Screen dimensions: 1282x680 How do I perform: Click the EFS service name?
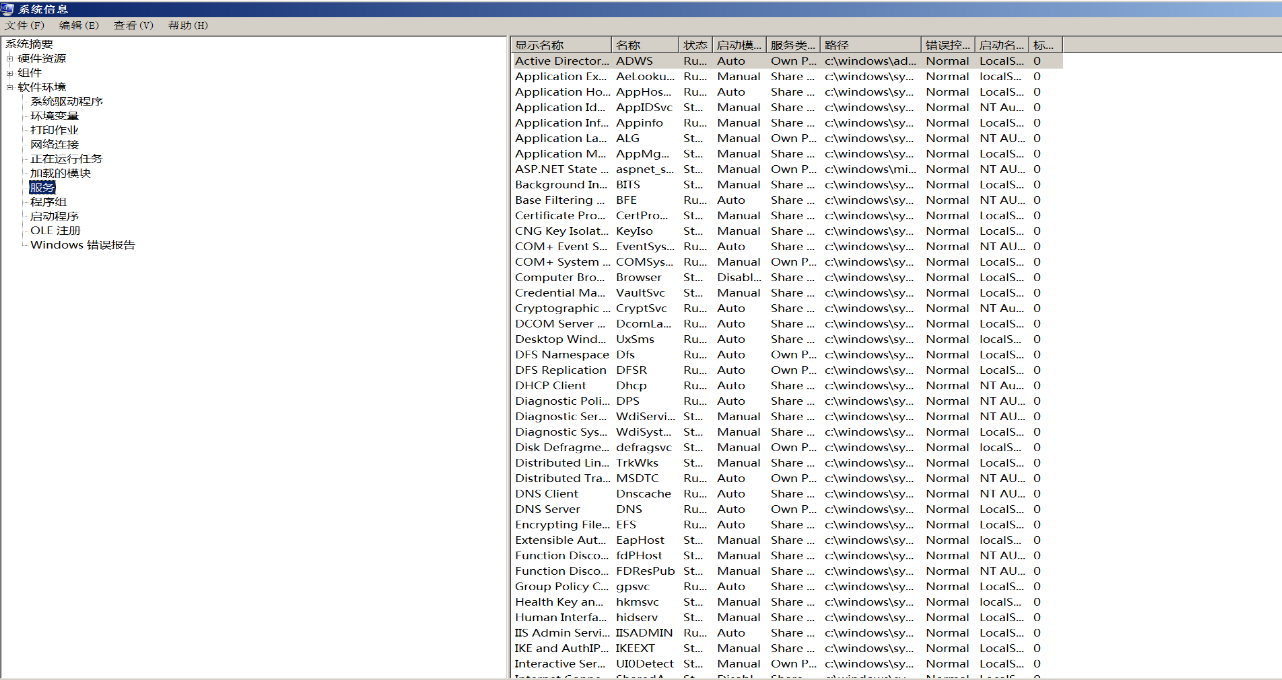point(626,525)
